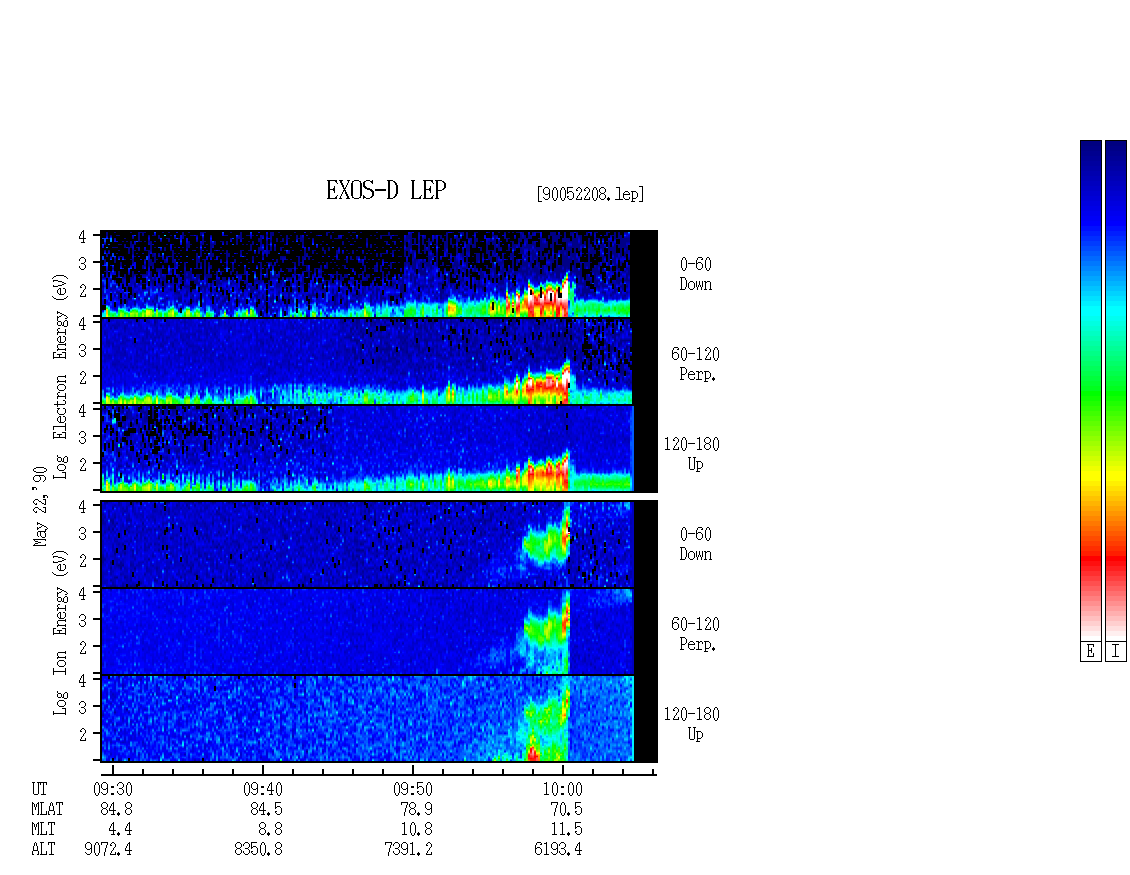Select the boxed I label under color bar
The height and width of the screenshot is (875, 1130).
click(1116, 652)
